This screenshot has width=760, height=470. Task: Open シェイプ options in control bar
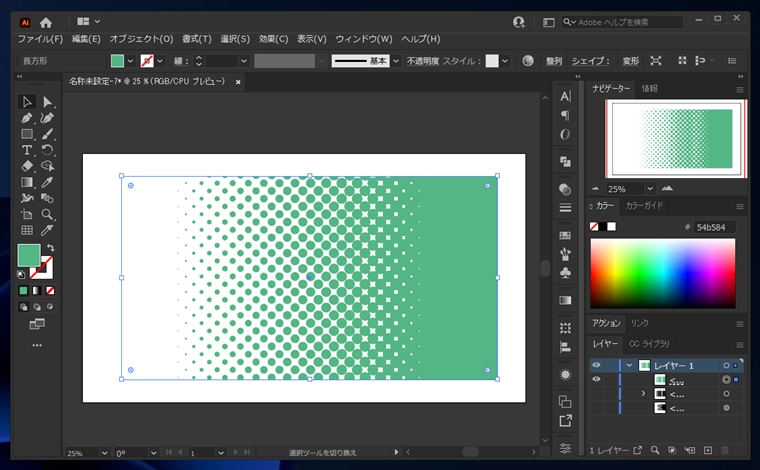click(x=590, y=61)
